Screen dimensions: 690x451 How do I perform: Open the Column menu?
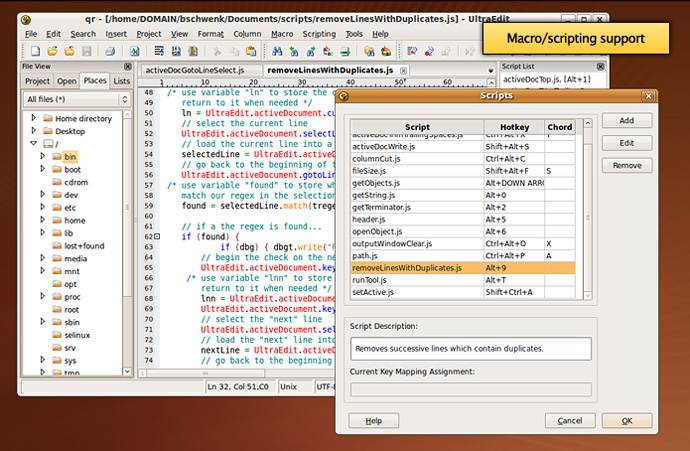247,34
